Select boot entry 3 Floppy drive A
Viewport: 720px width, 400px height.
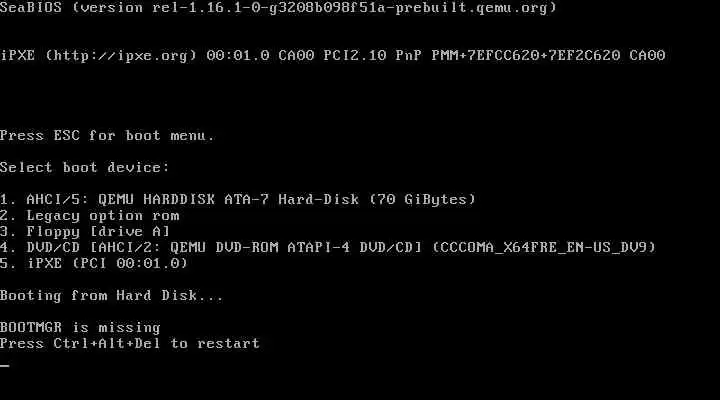pos(85,231)
